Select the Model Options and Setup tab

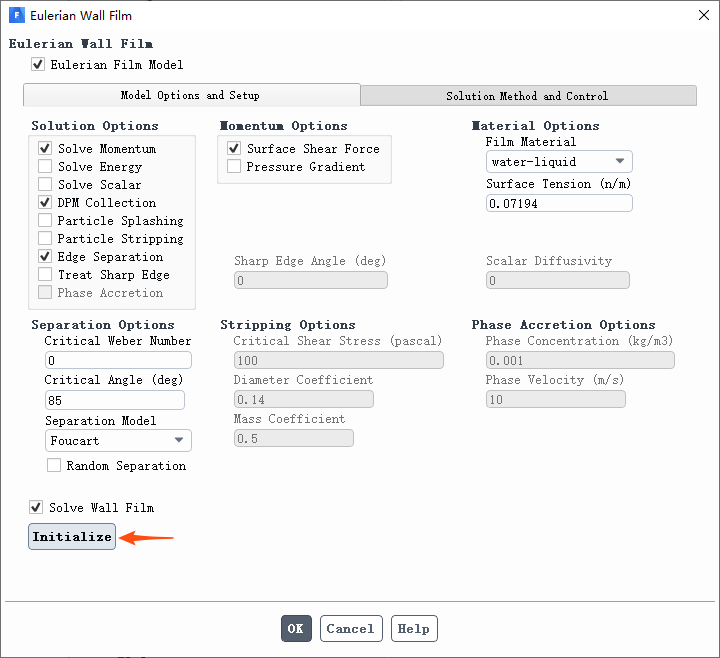(190, 96)
